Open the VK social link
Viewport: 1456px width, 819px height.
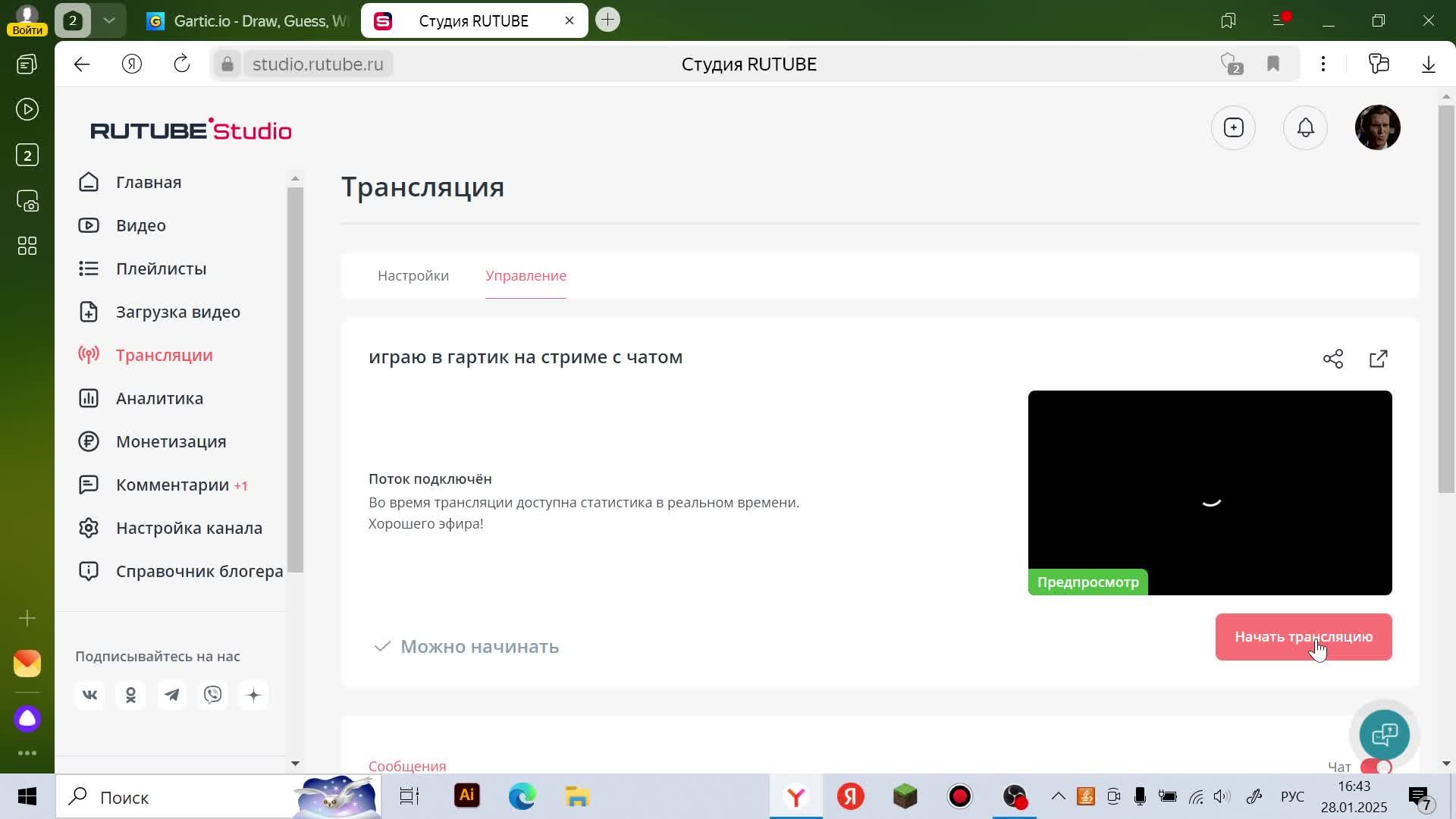(89, 695)
